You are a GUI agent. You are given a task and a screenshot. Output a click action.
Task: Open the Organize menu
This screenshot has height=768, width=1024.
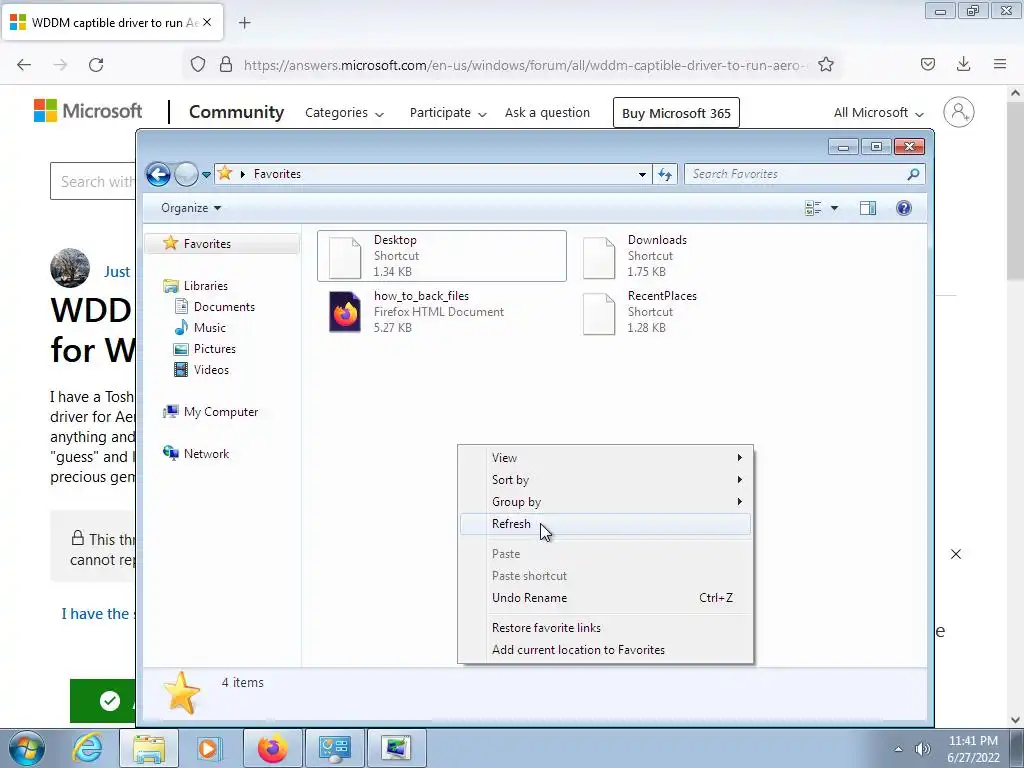coord(191,208)
